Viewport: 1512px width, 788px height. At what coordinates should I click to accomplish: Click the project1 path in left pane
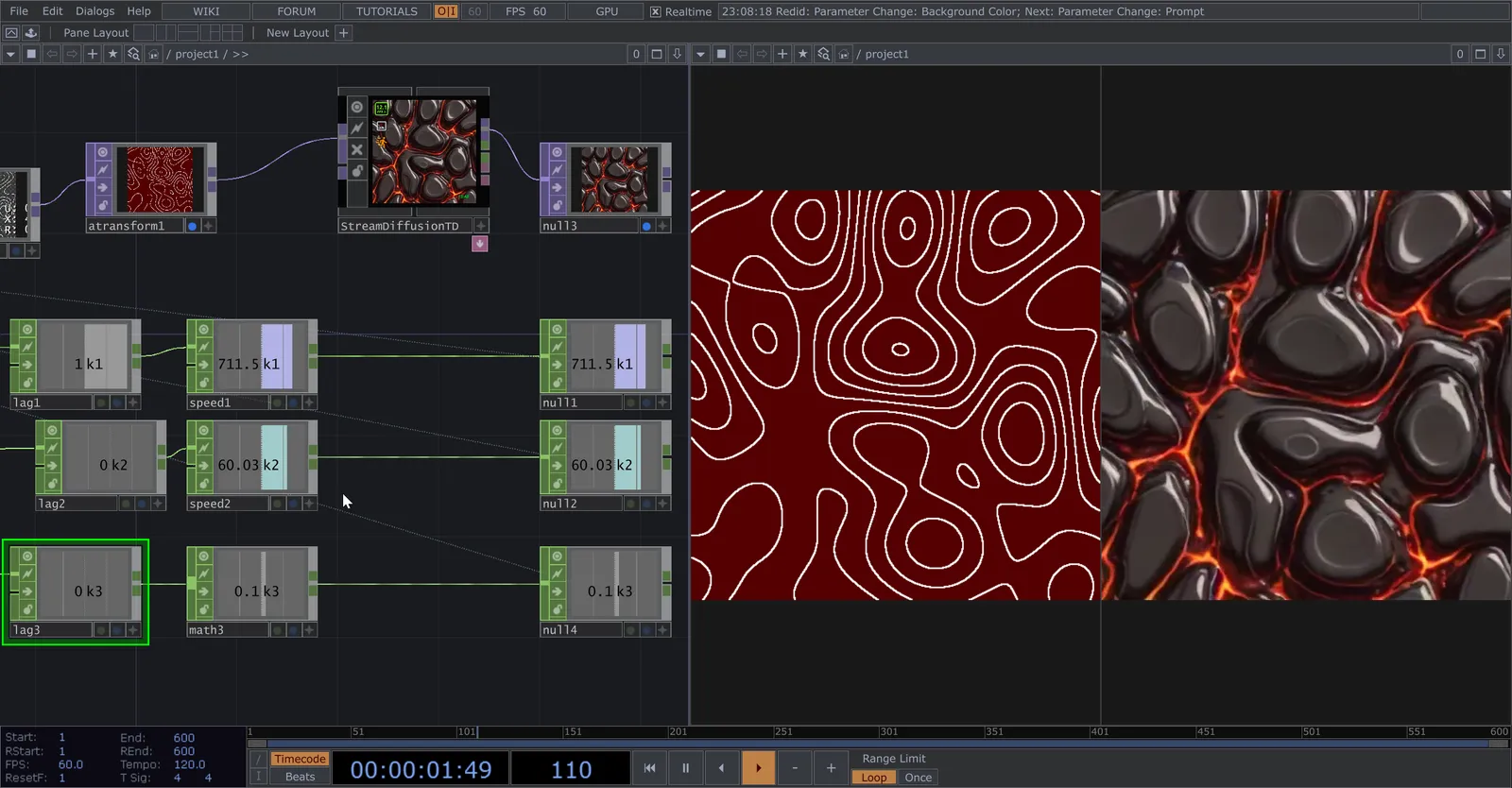pyautogui.click(x=197, y=54)
